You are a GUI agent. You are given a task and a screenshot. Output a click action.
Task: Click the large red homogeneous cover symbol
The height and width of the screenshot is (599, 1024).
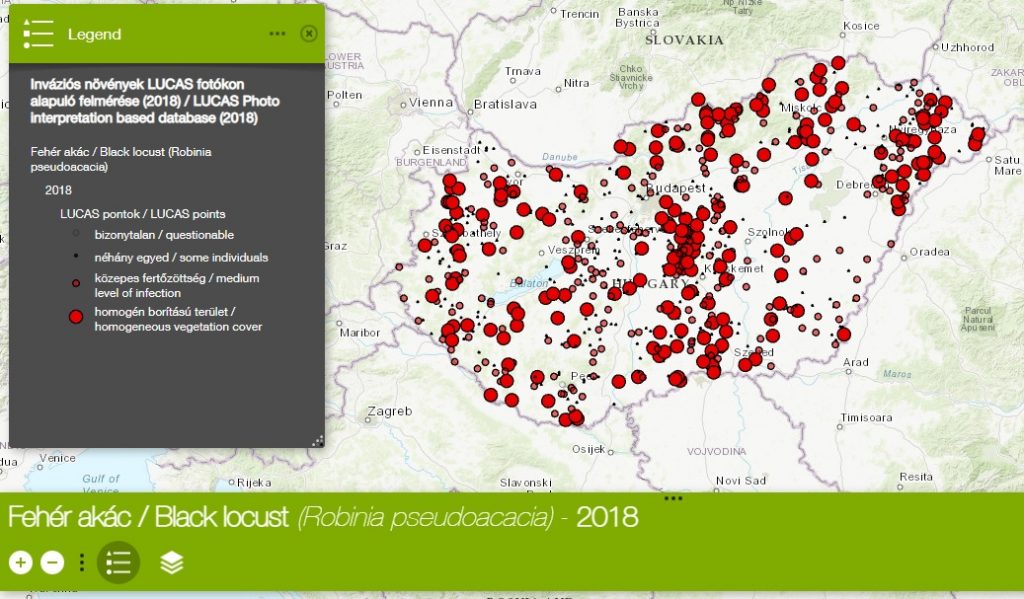75,318
